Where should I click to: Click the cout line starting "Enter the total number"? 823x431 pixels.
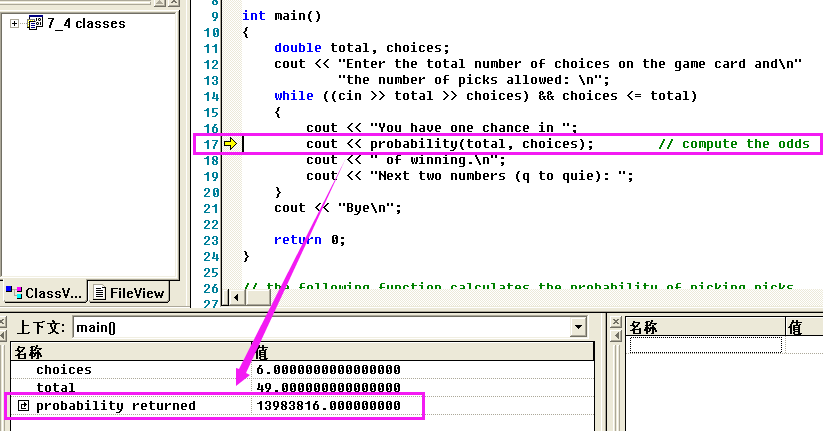pyautogui.click(x=538, y=64)
